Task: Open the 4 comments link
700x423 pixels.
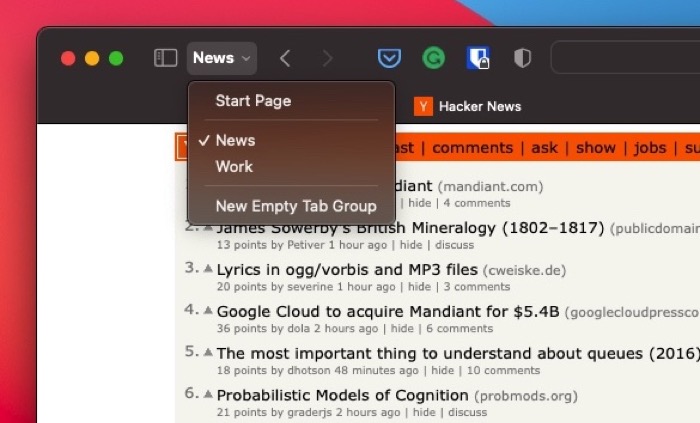Action: point(477,203)
